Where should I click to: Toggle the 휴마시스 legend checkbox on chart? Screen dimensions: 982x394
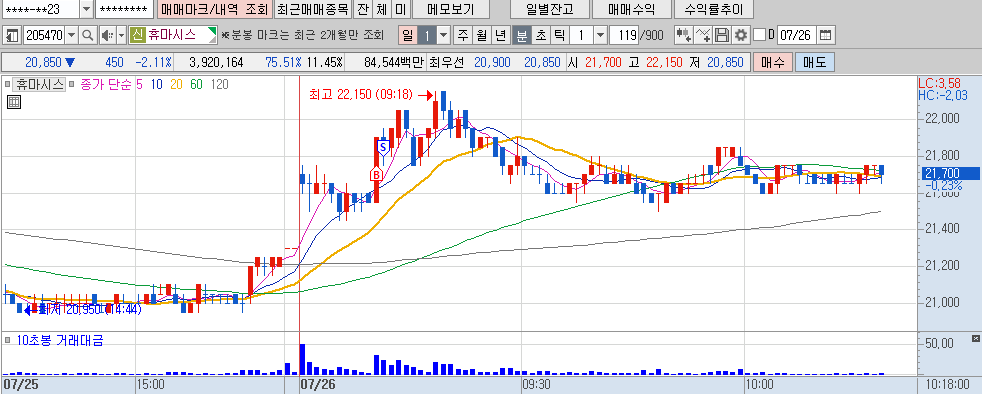click(x=8, y=84)
